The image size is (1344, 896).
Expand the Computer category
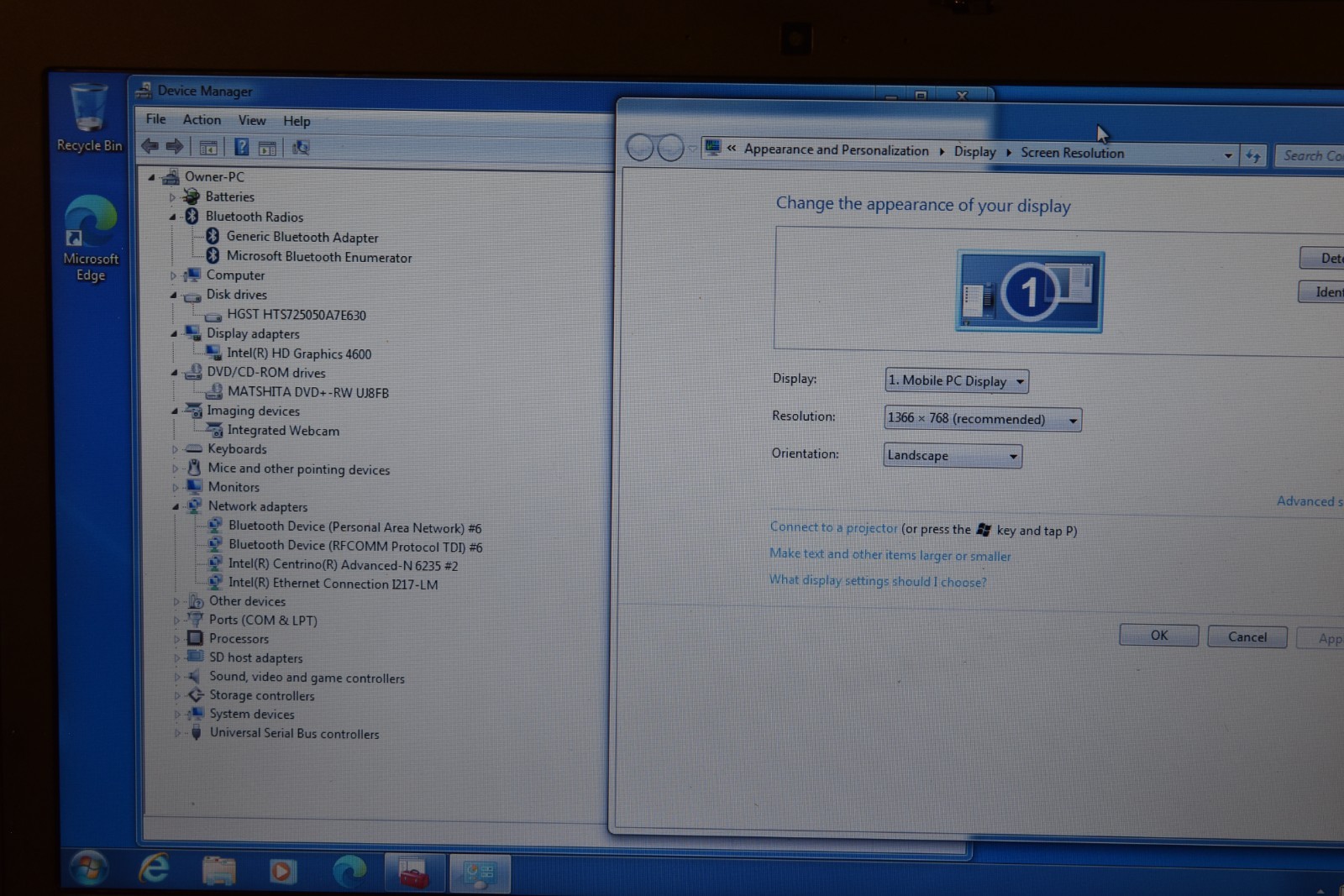tap(174, 275)
